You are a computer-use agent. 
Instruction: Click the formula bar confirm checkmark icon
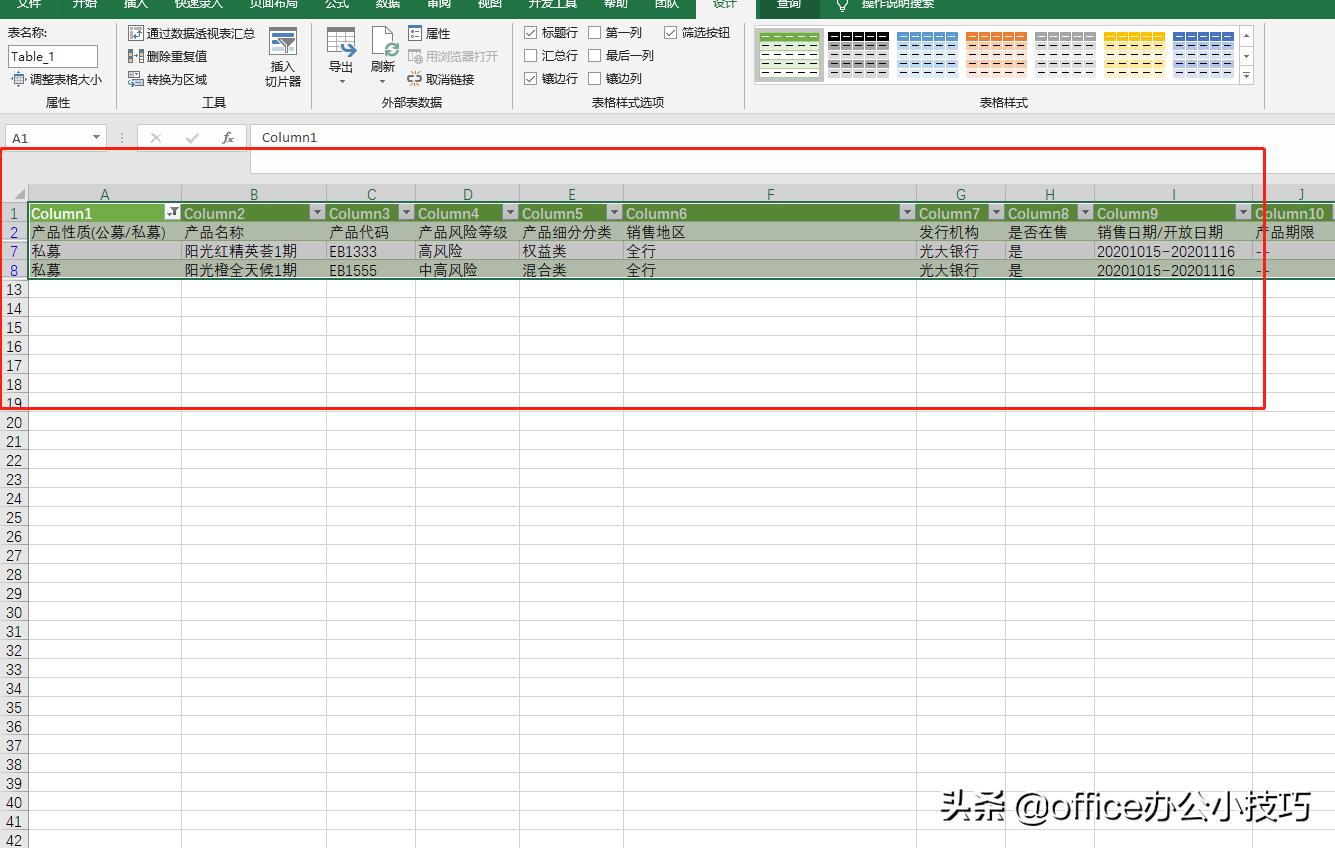[x=192, y=137]
